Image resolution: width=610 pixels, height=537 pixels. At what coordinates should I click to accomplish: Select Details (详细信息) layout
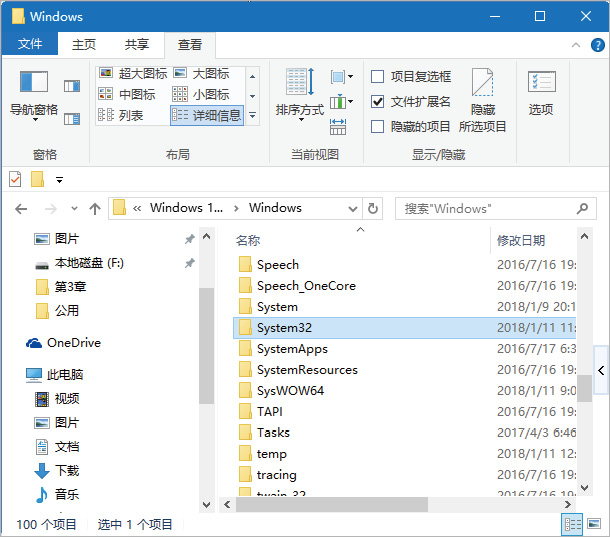point(207,115)
